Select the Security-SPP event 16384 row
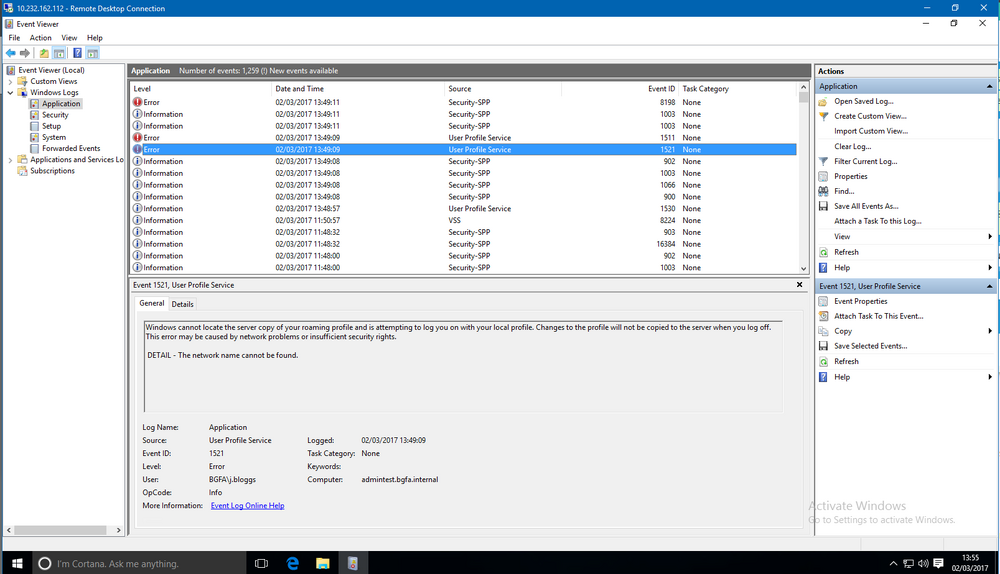 click(464, 244)
